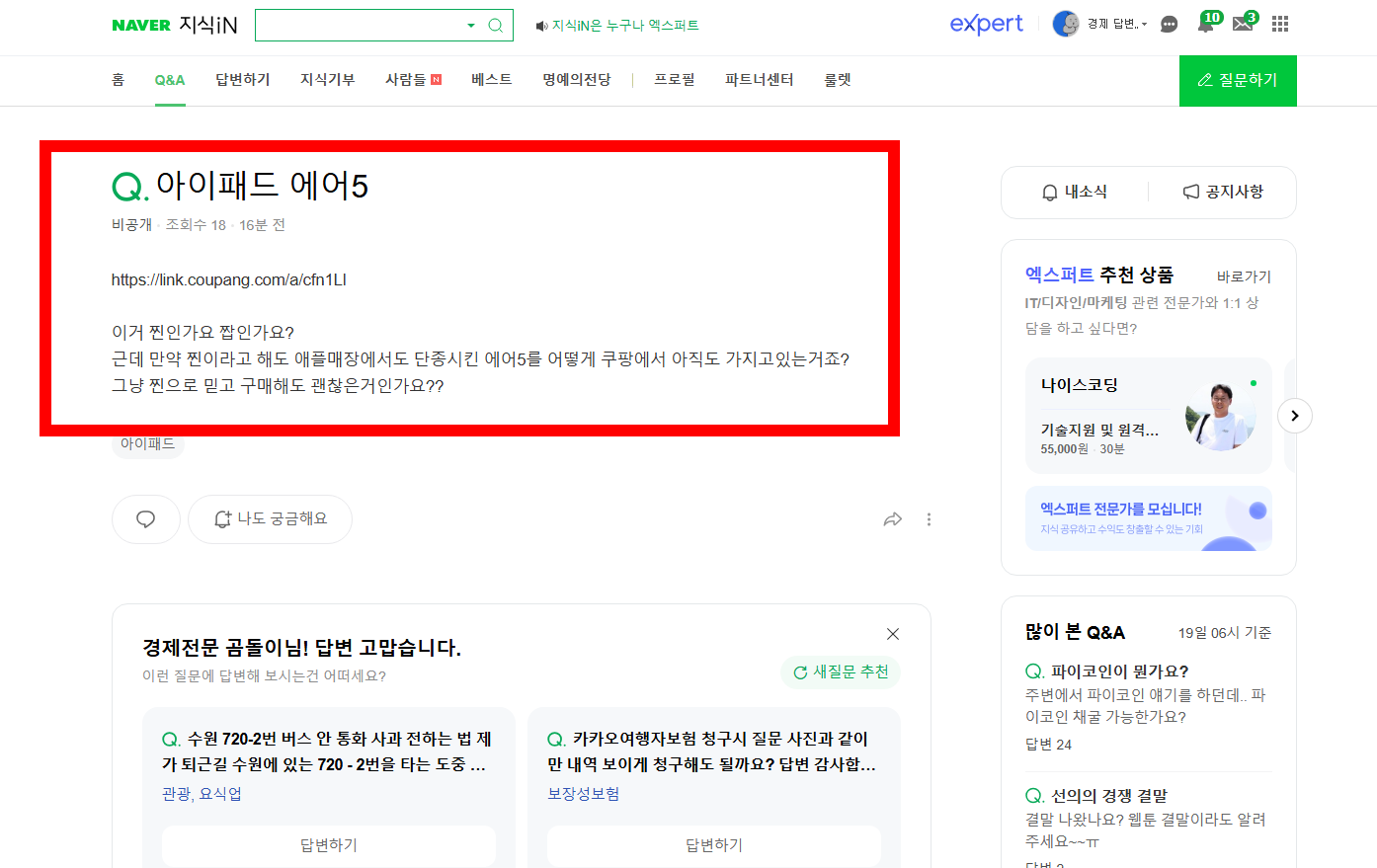Click 답변하기 under the 카카오여행자보험 question

click(x=714, y=845)
